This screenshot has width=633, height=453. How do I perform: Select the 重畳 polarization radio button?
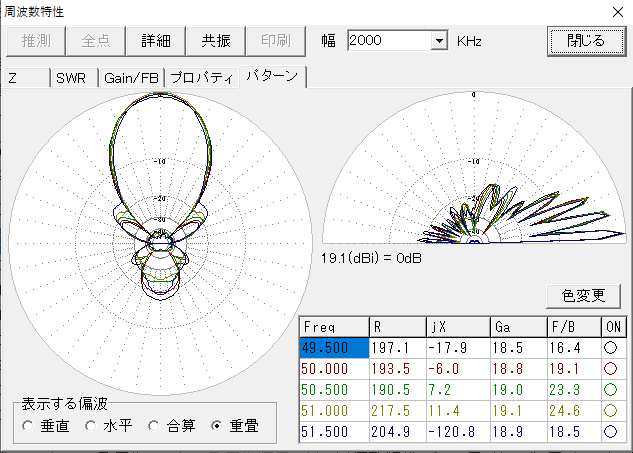[x=216, y=426]
